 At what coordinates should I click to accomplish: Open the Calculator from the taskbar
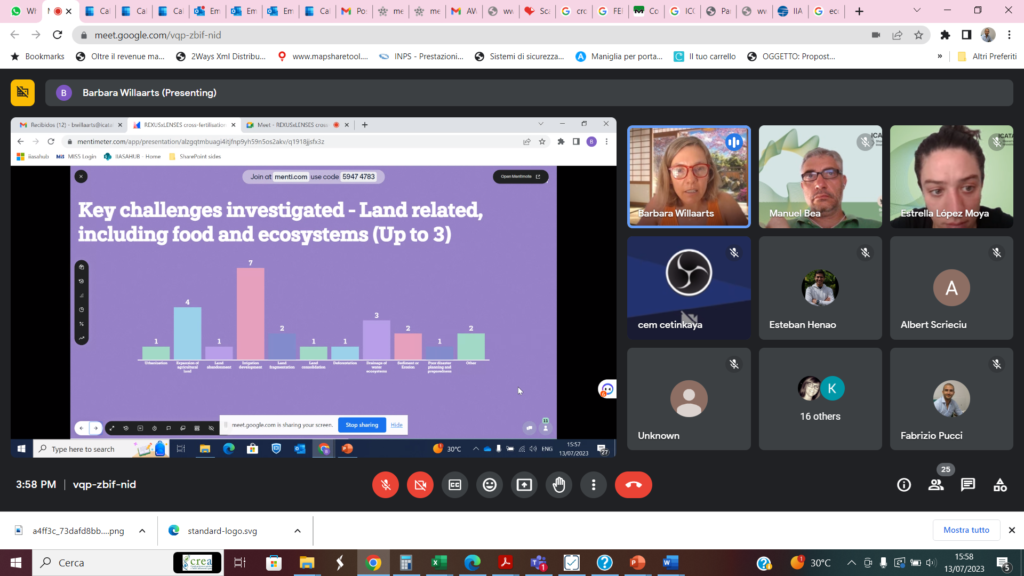pos(406,562)
